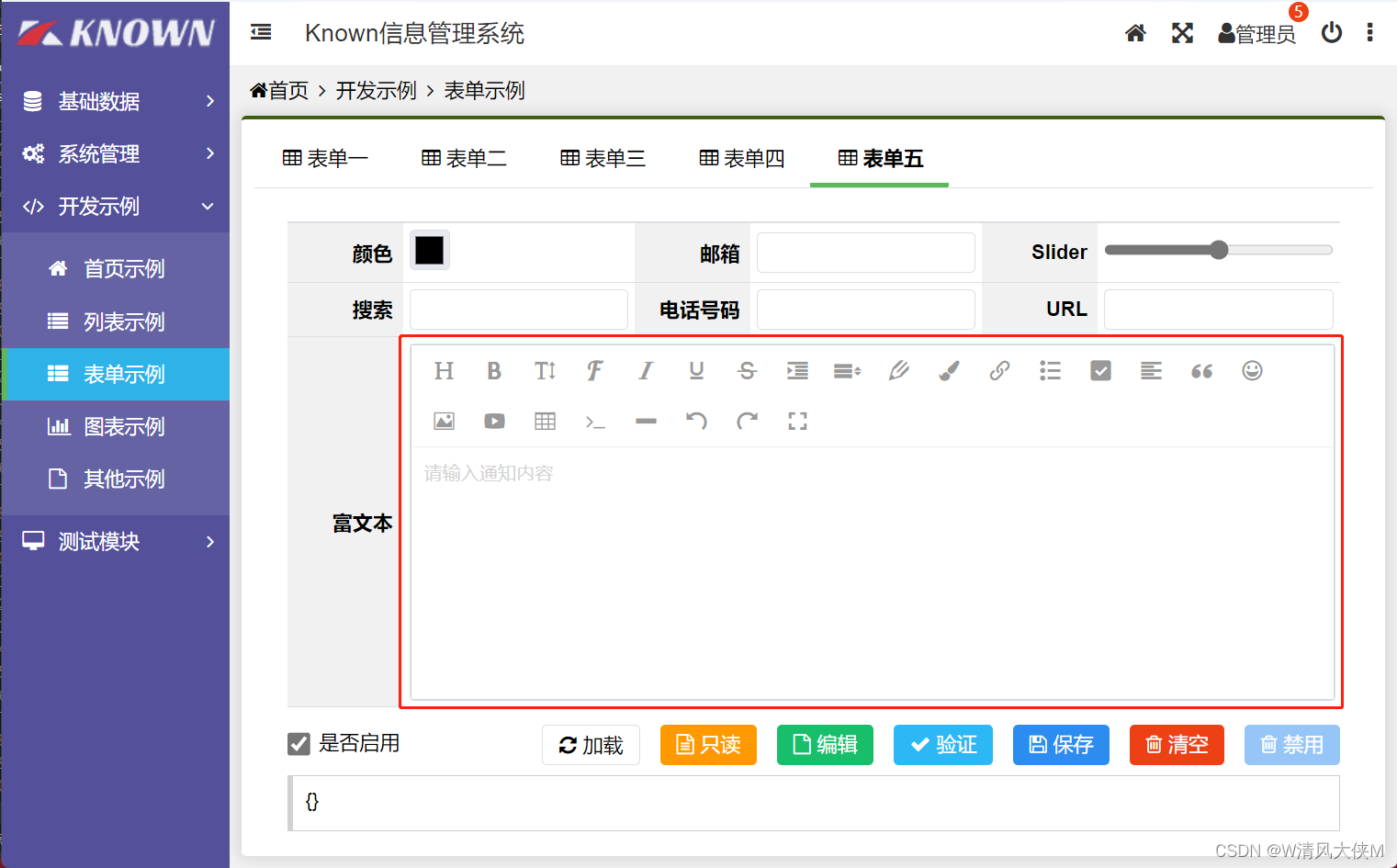The height and width of the screenshot is (868, 1397).
Task: Collapse the sidebar with the menu icon
Action: point(261,32)
